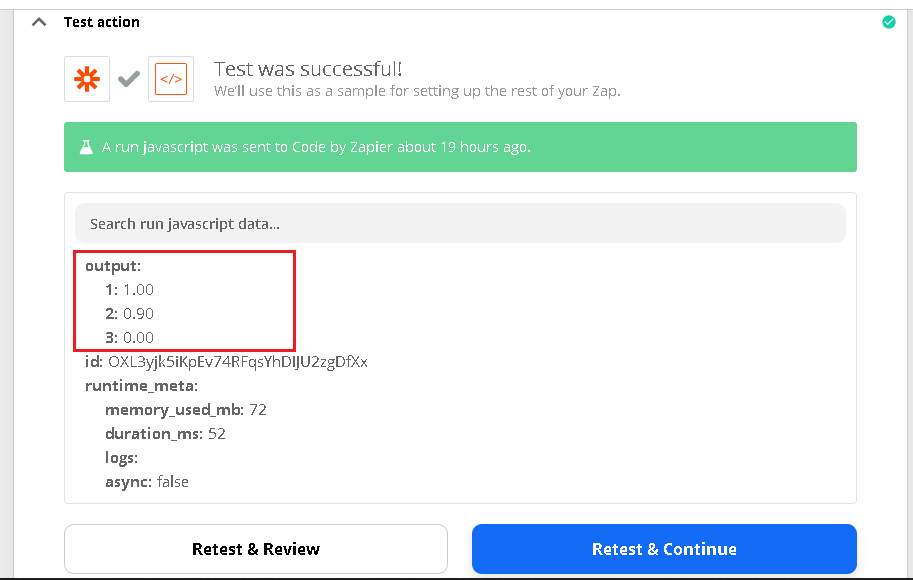Click inside the red-highlighted output section

tap(184, 300)
